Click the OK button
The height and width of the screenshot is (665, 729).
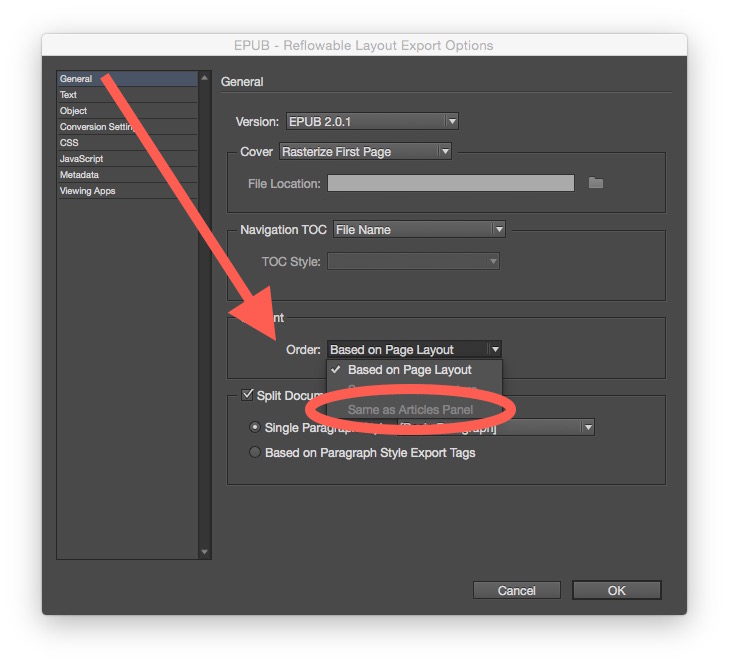[x=616, y=590]
